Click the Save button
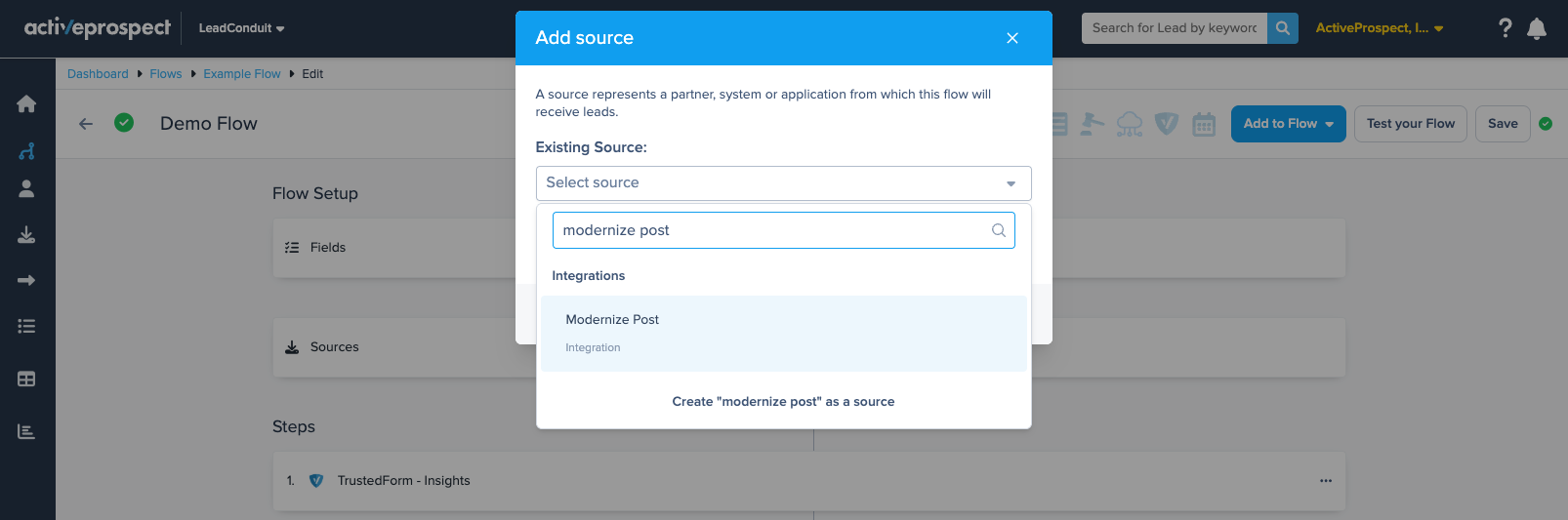The image size is (1568, 520). click(1503, 124)
